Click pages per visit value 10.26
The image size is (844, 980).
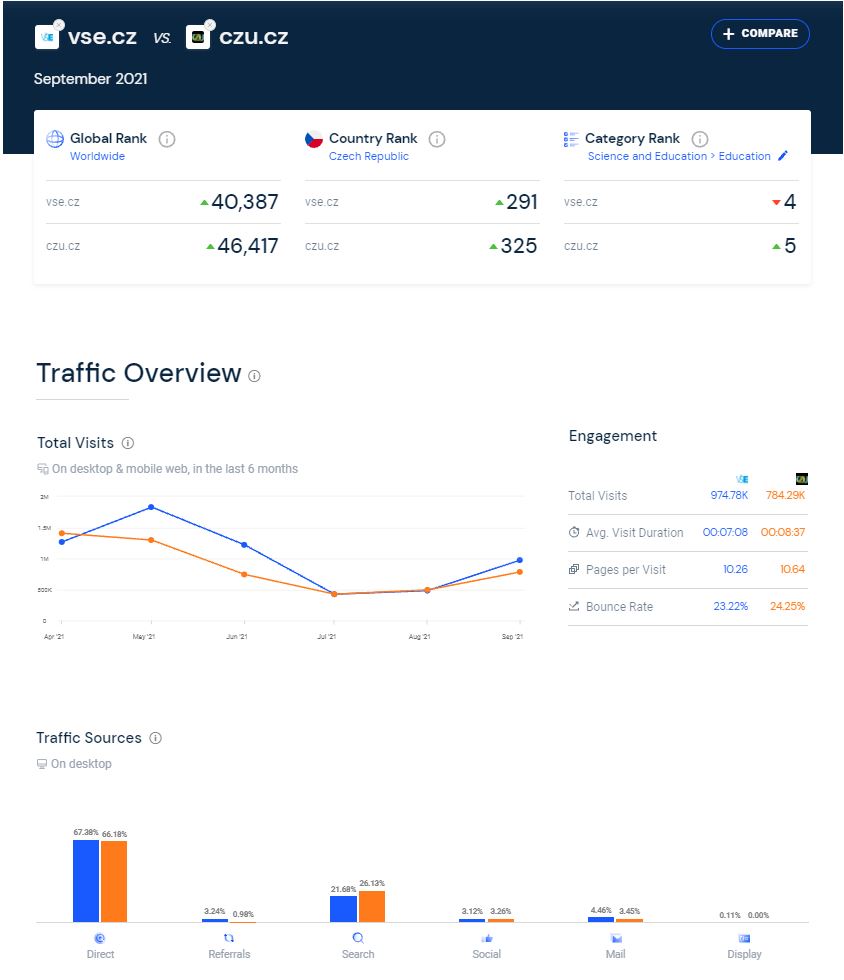(x=735, y=569)
